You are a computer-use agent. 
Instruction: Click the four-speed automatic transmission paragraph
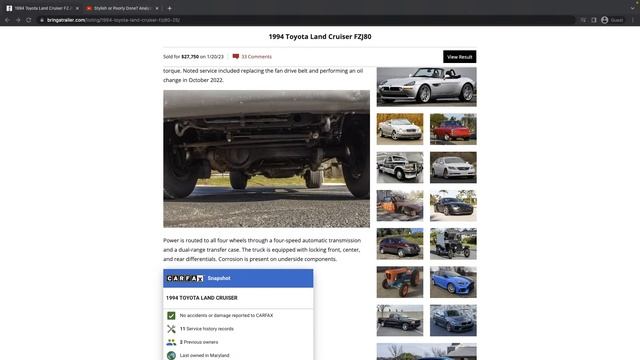(262, 250)
